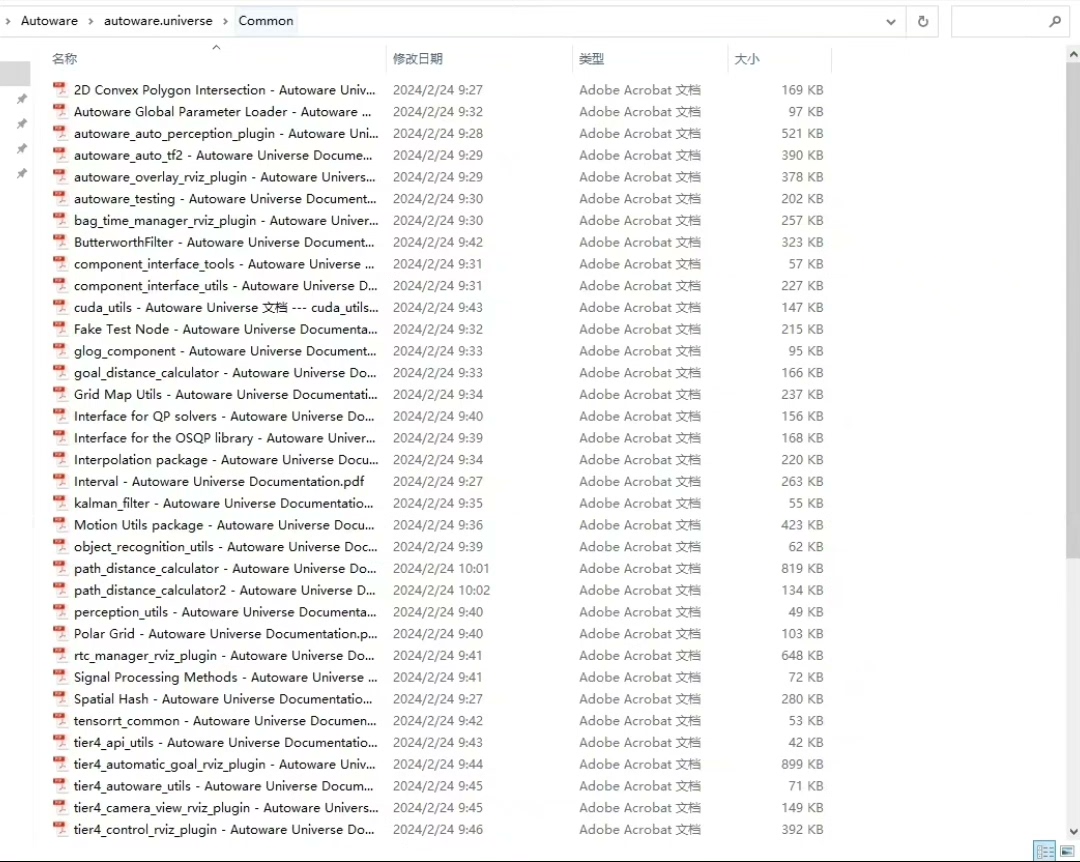This screenshot has height=862, width=1080.
Task: Navigate to autoware.universe breadcrumb
Action: (x=158, y=21)
